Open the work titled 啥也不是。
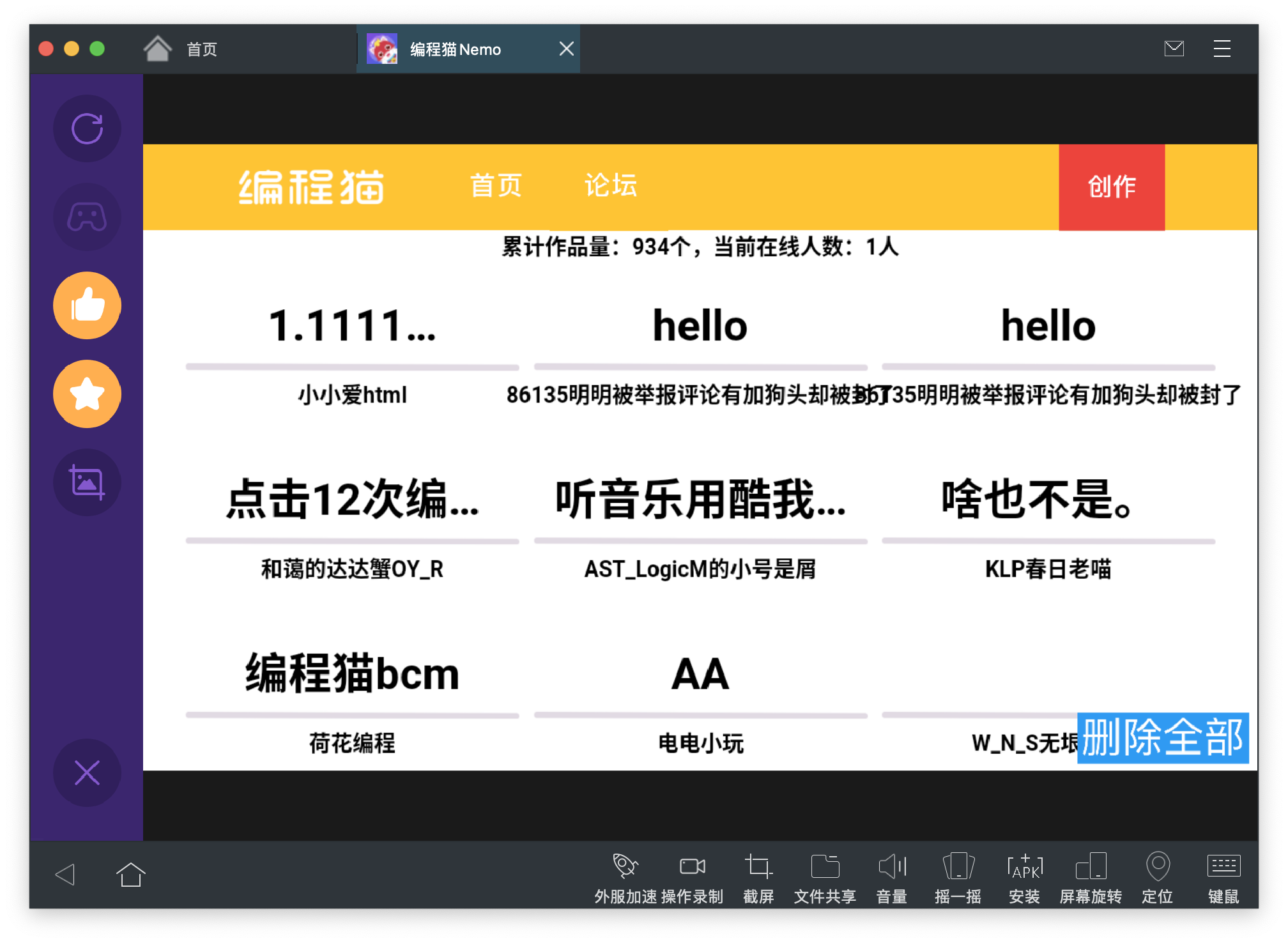 tap(1038, 500)
